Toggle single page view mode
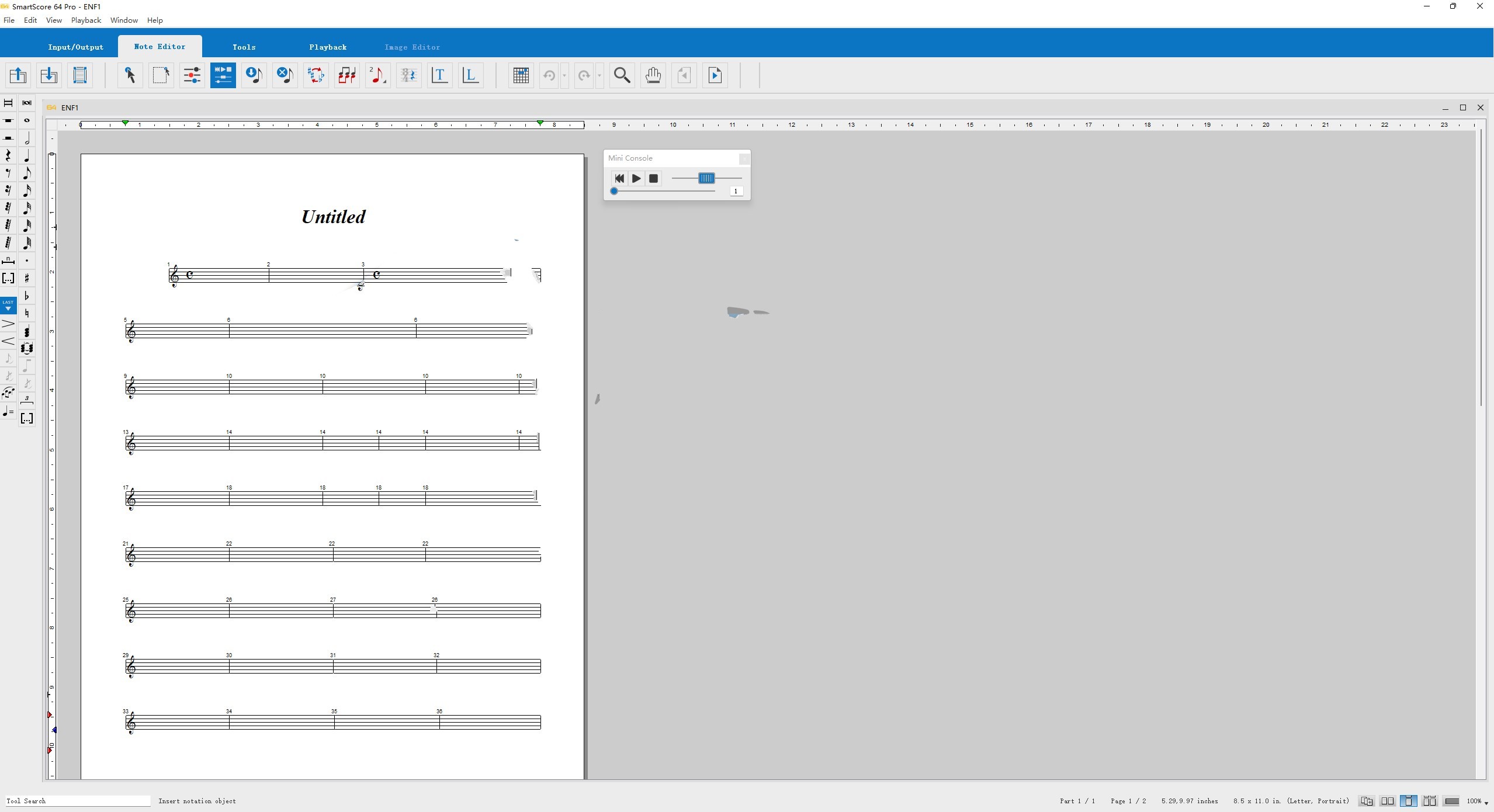The image size is (1494, 812). pos(1409,801)
